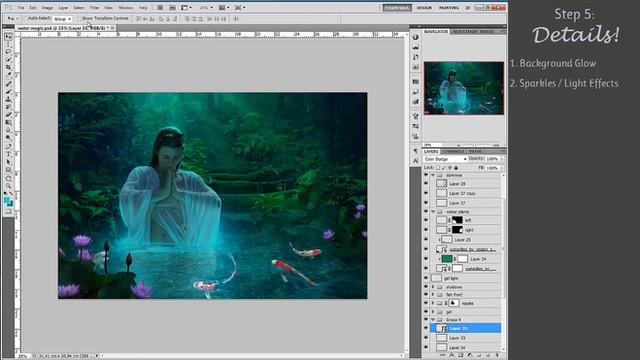Hide Layer 35 via eye icon
The image size is (640, 360).
pyautogui.click(x=426, y=328)
